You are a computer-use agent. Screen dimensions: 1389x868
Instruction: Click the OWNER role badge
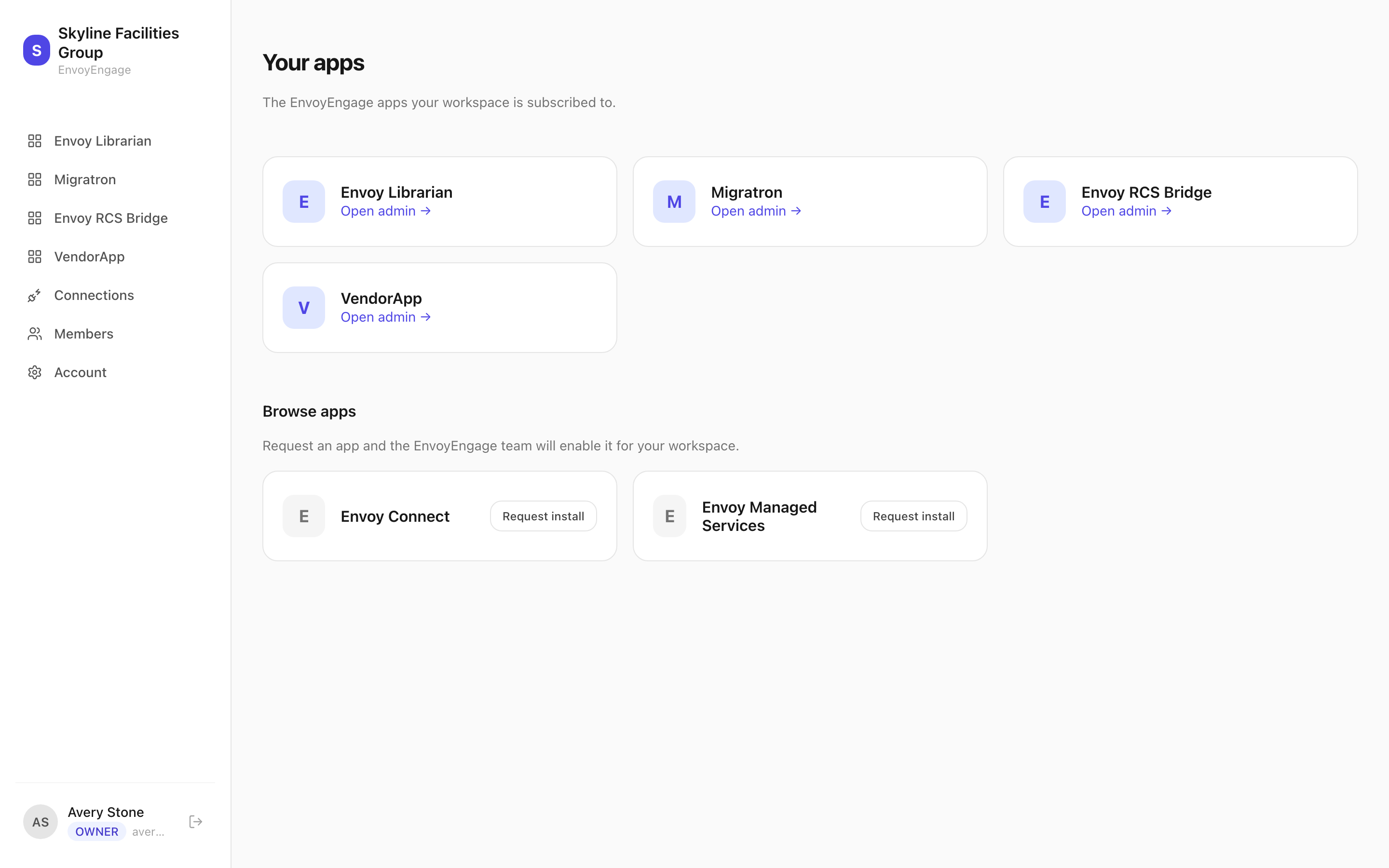point(96,831)
